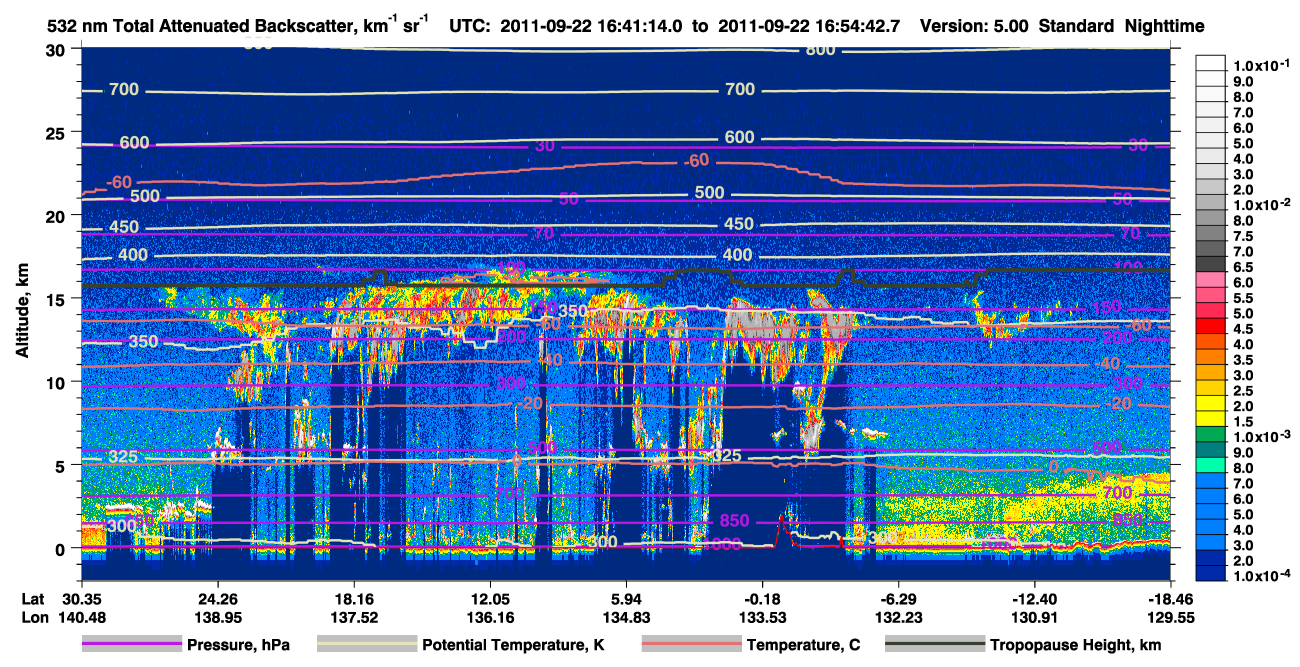The height and width of the screenshot is (667, 1300).
Task: Click latitude value '-12.40'
Action: coord(1034,598)
